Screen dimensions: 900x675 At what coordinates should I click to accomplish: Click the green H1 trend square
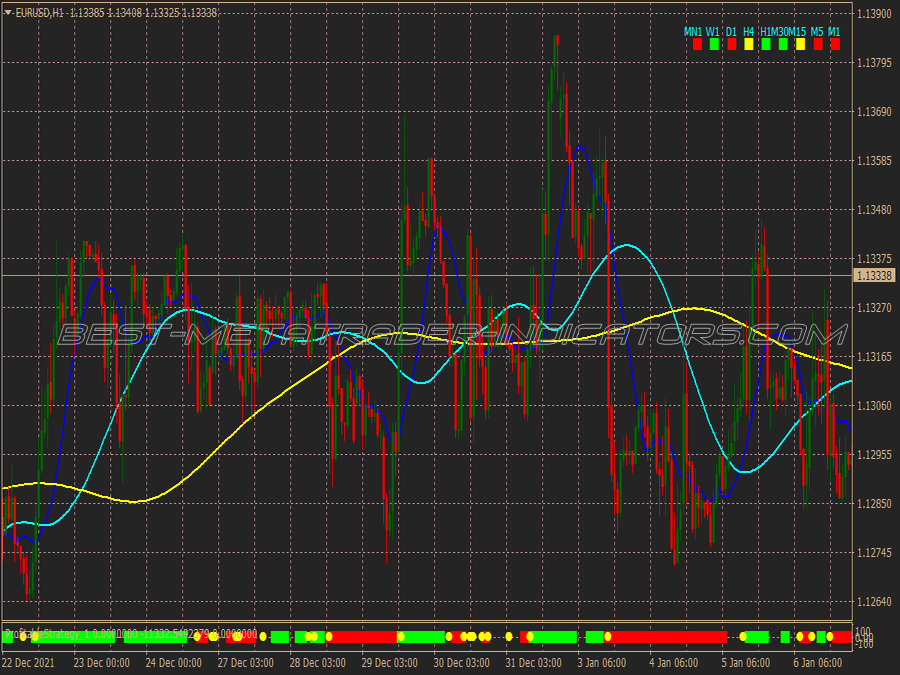coord(766,44)
